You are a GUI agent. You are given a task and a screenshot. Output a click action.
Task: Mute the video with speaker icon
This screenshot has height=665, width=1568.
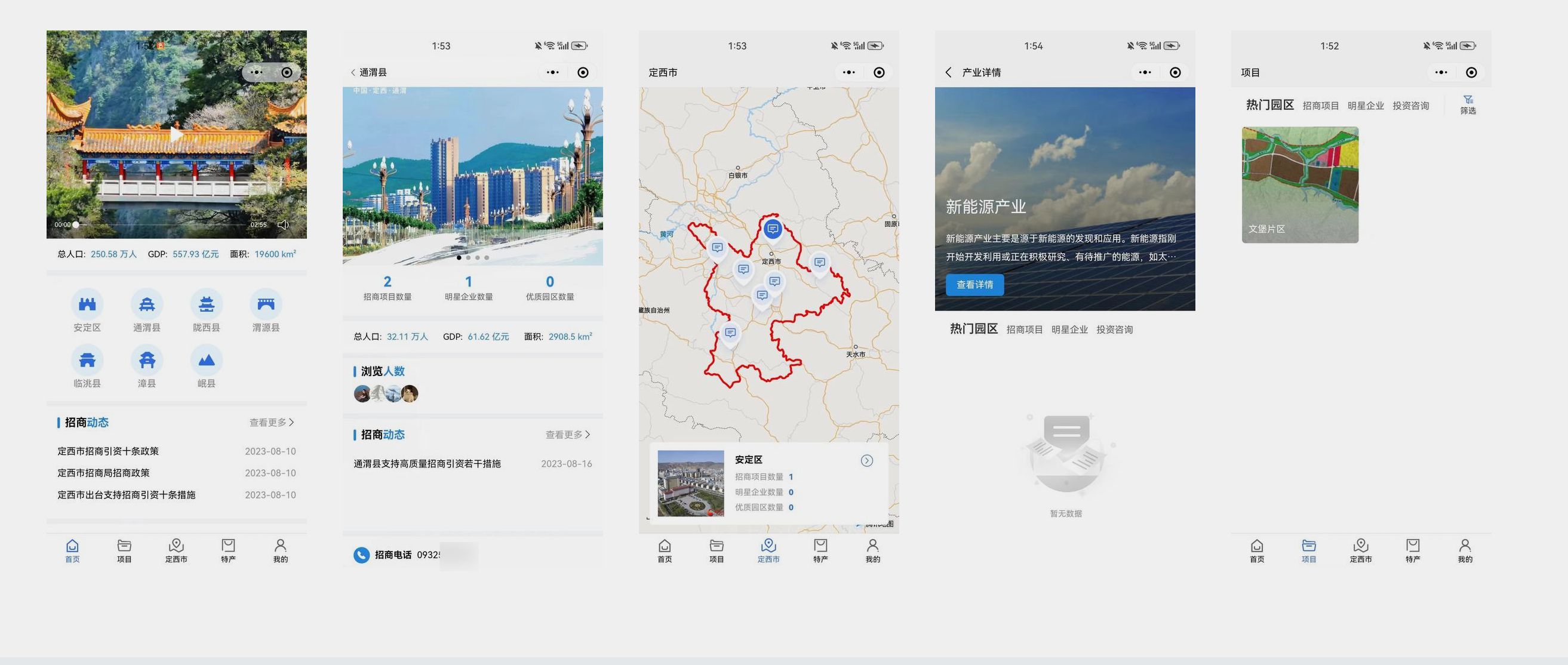coord(283,224)
